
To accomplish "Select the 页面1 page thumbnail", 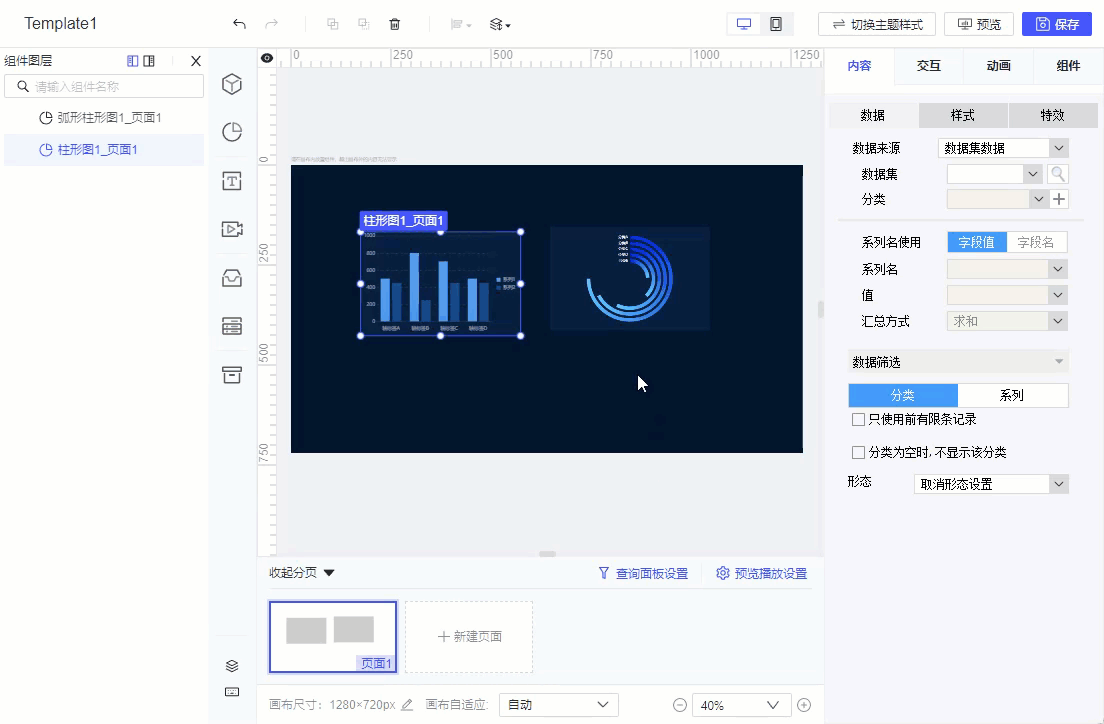I will pos(333,636).
